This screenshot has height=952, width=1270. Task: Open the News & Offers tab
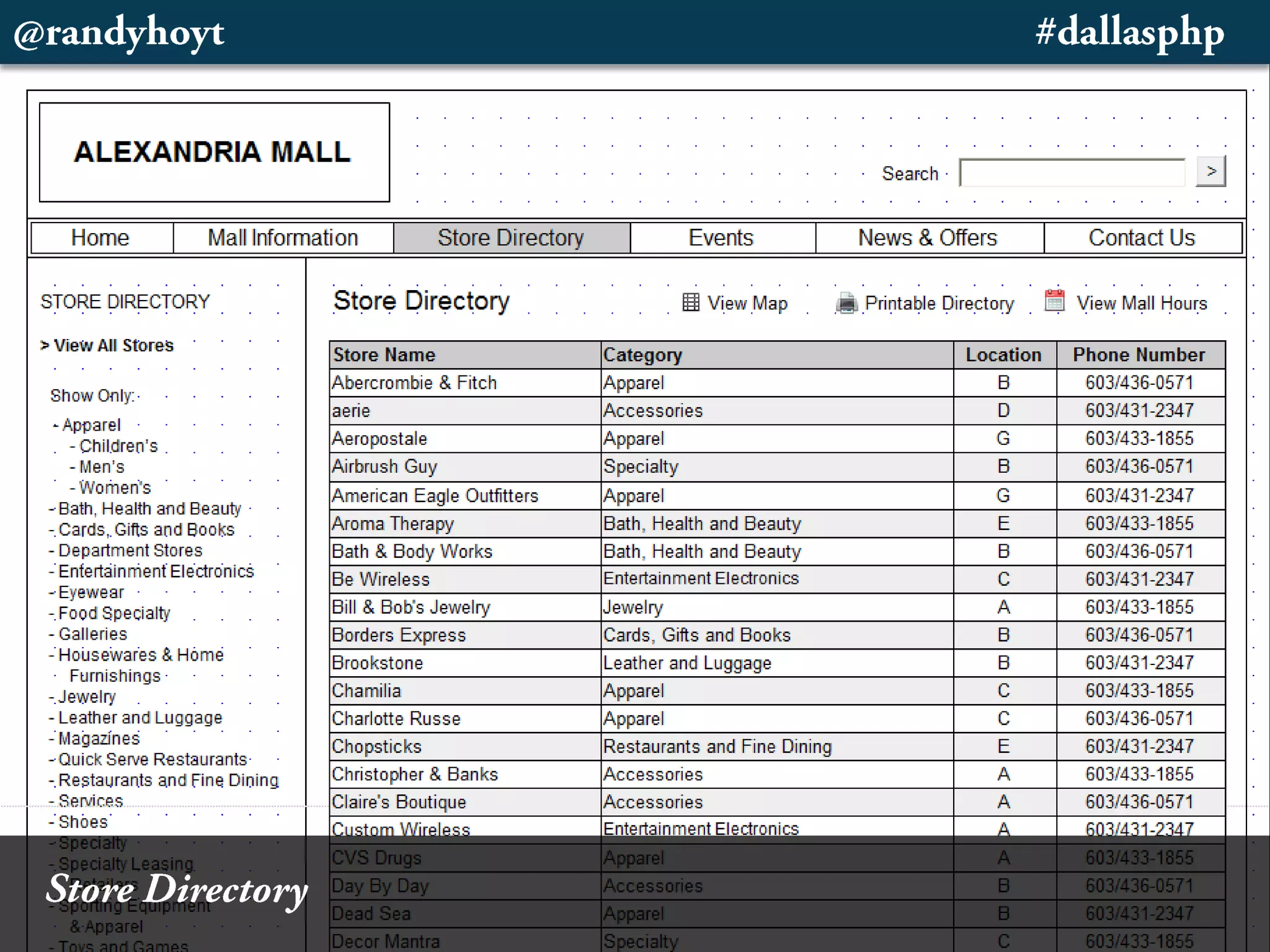(928, 238)
